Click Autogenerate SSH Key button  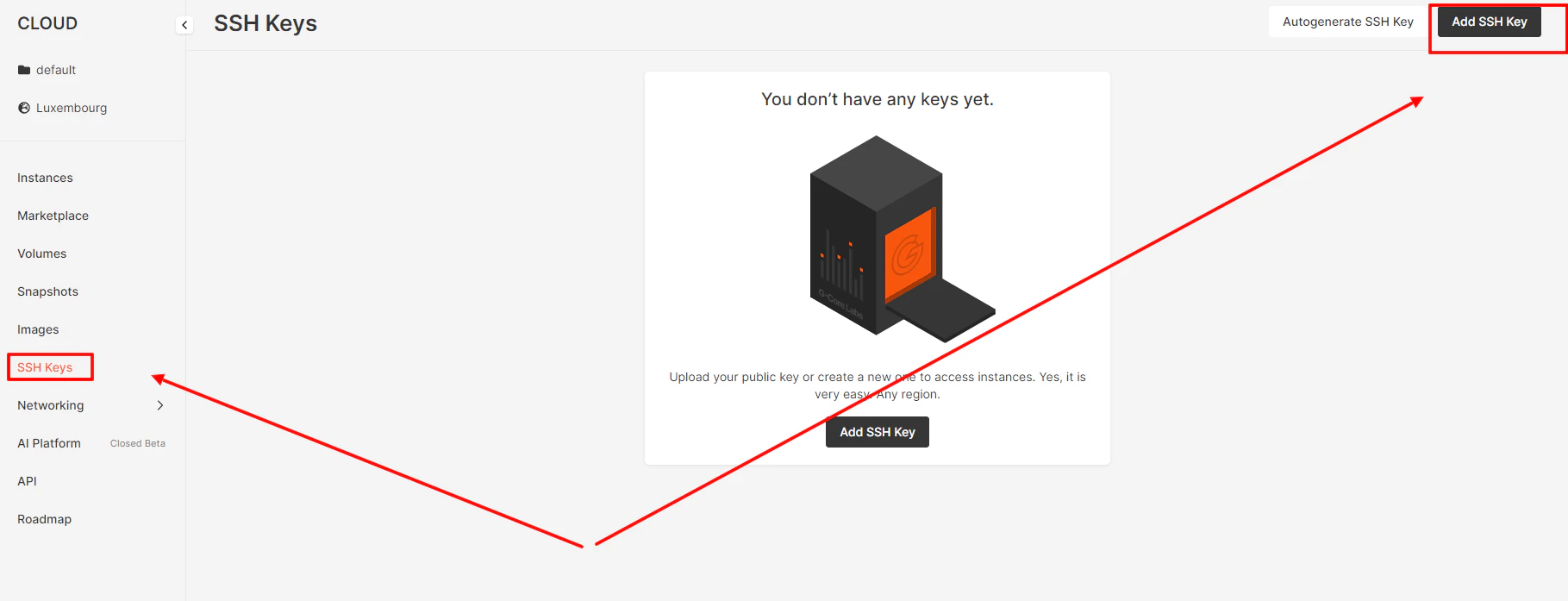point(1348,22)
